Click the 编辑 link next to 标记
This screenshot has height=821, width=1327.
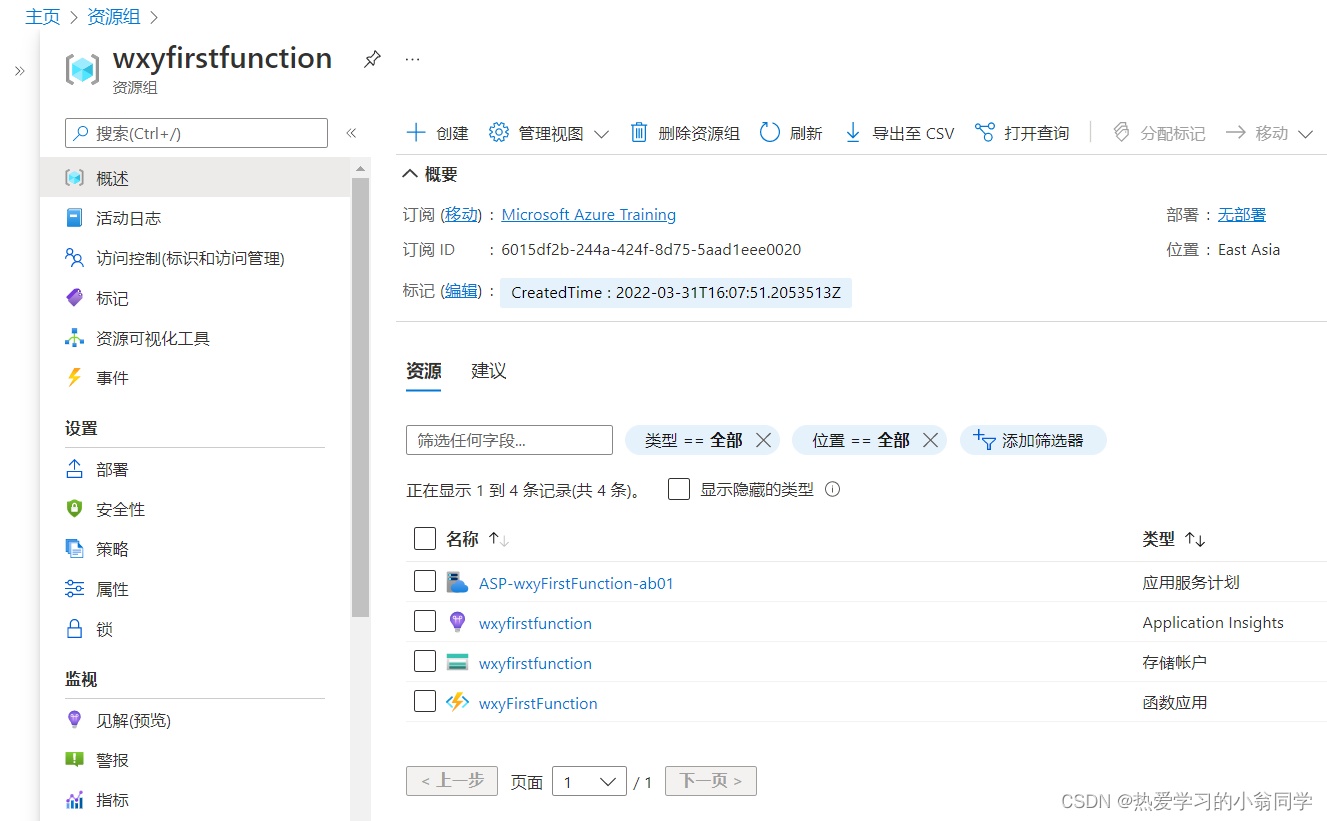[x=461, y=291]
